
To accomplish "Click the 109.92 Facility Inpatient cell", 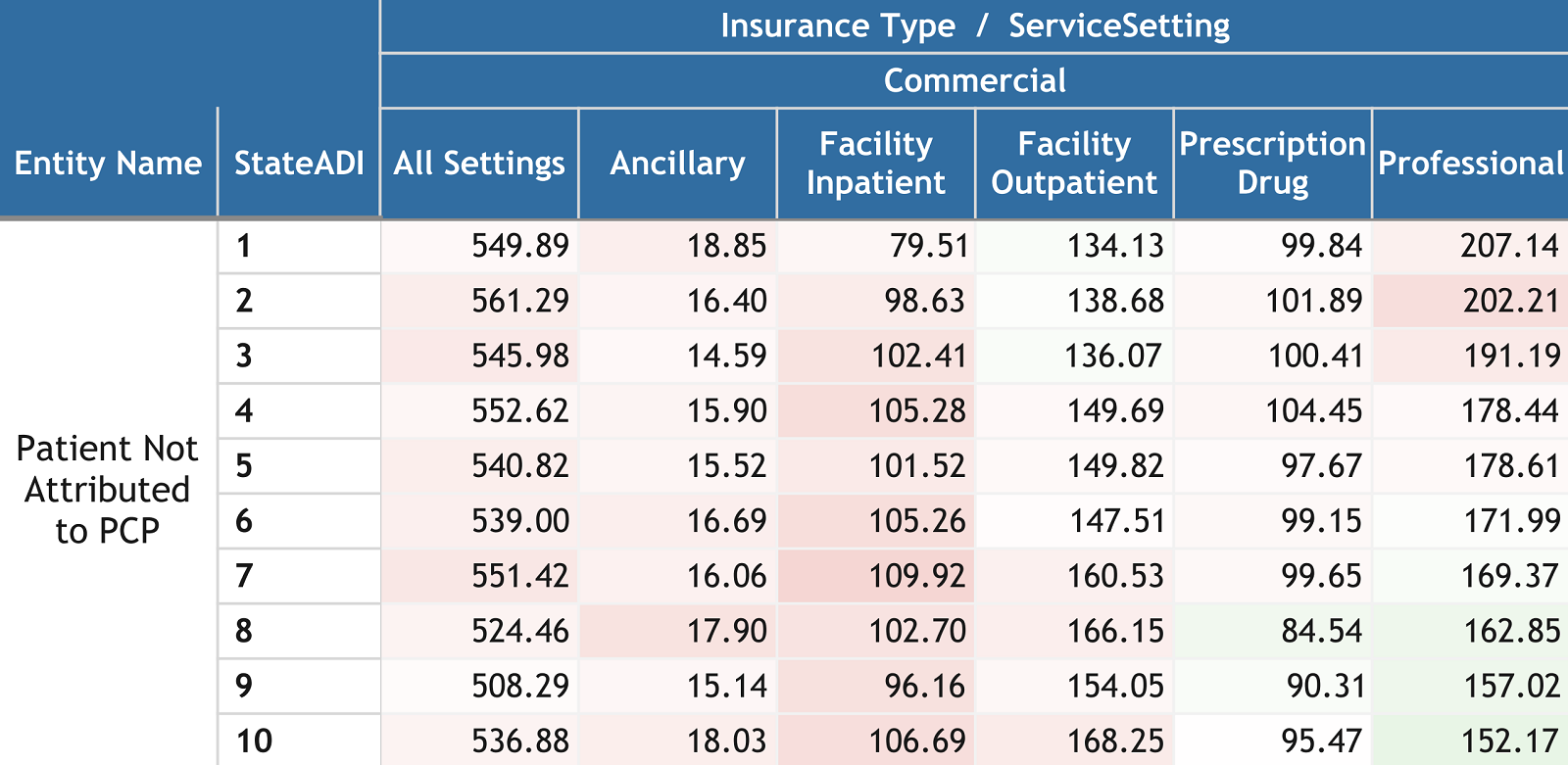I will click(x=917, y=576).
